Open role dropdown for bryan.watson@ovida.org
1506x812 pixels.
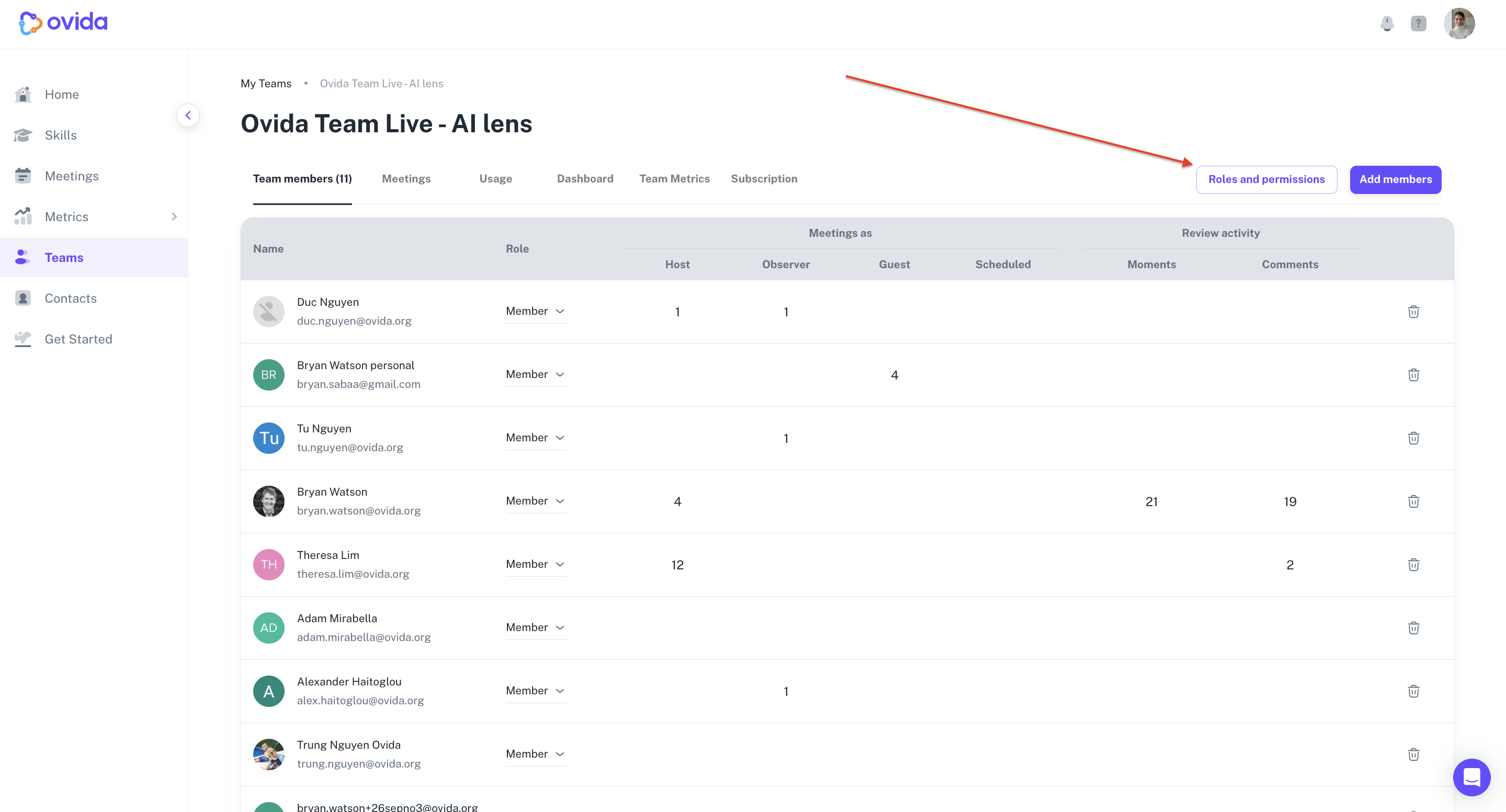[x=536, y=501]
